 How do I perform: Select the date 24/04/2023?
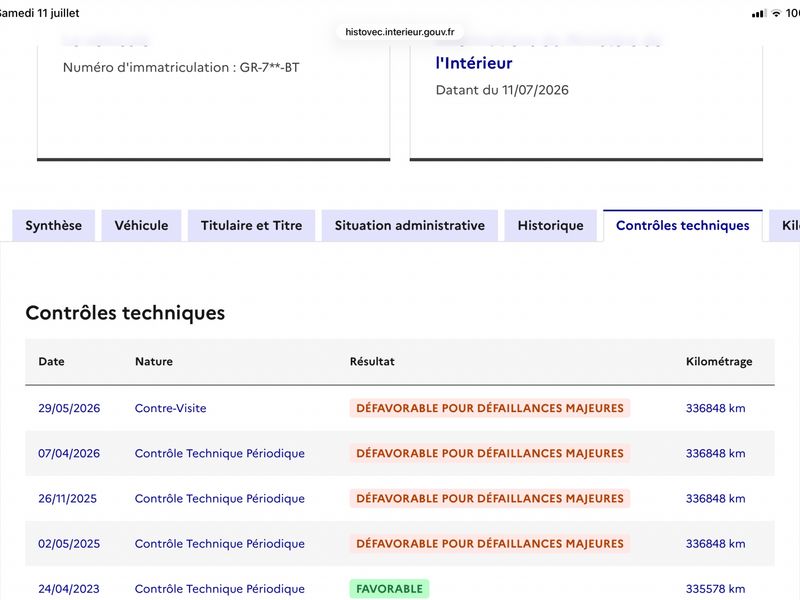click(69, 589)
